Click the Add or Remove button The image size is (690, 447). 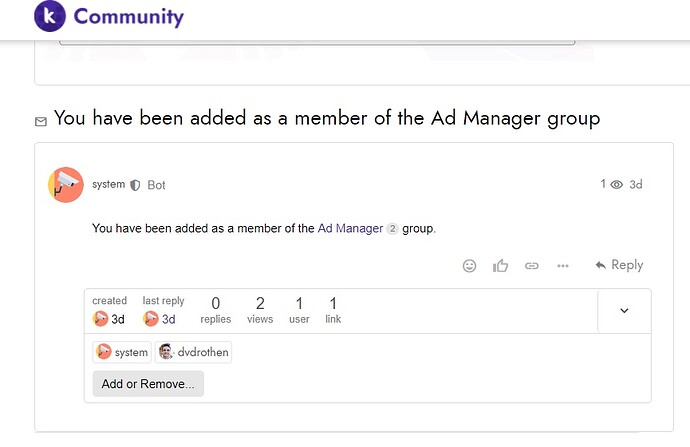point(148,384)
